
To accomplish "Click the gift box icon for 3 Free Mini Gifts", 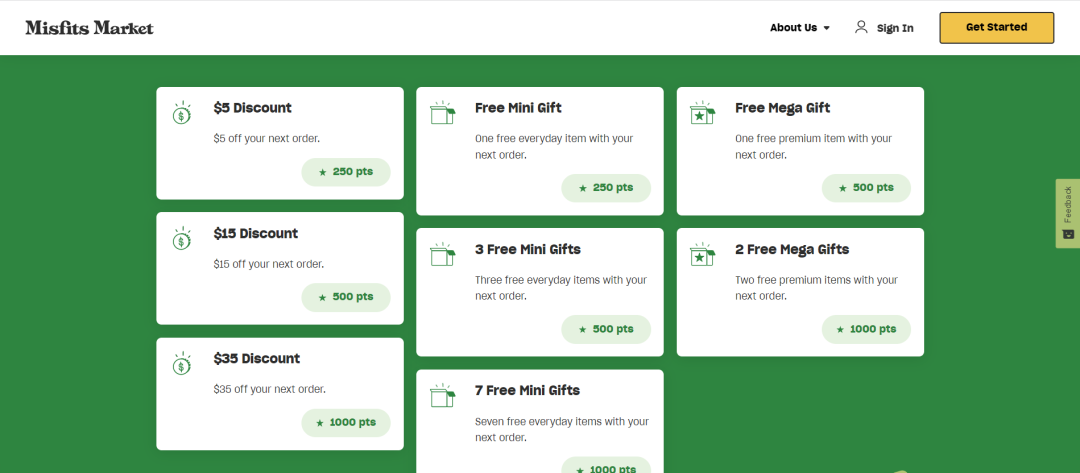I will [442, 254].
